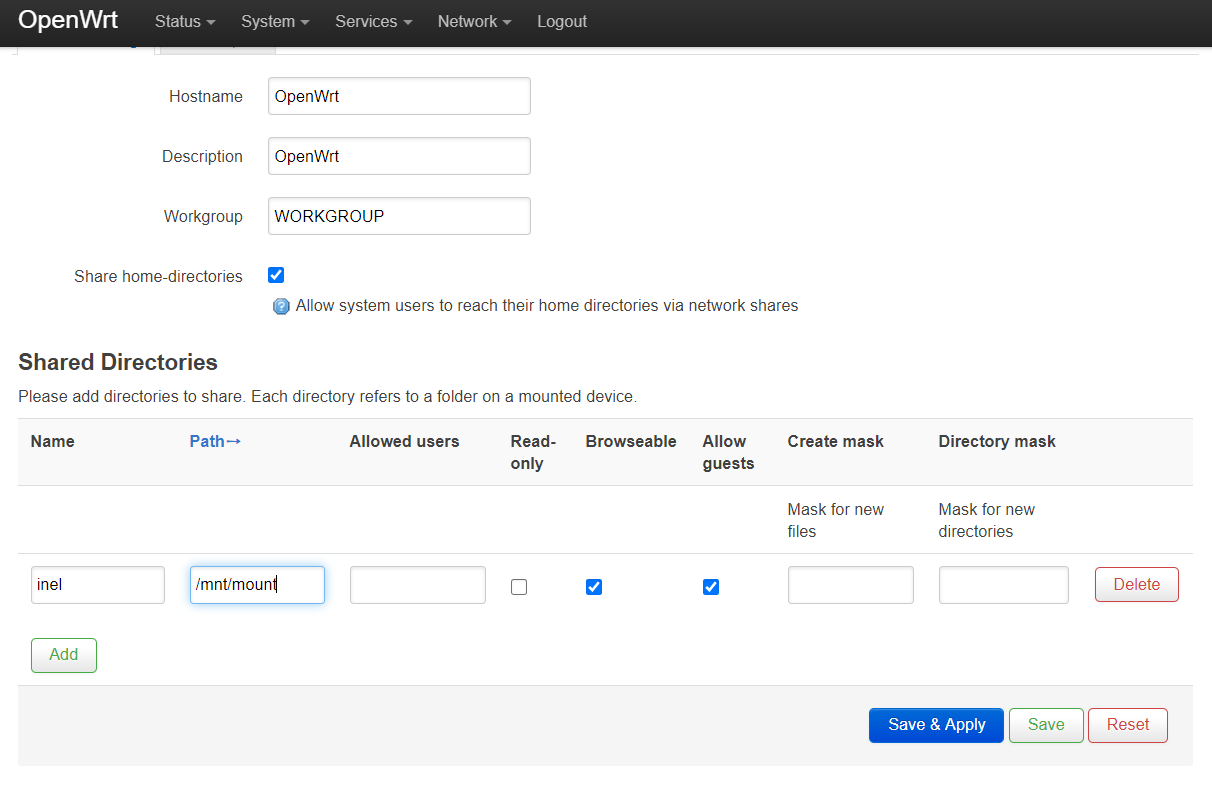Delete the inel shared directory
The height and width of the screenshot is (785, 1212).
1137,585
